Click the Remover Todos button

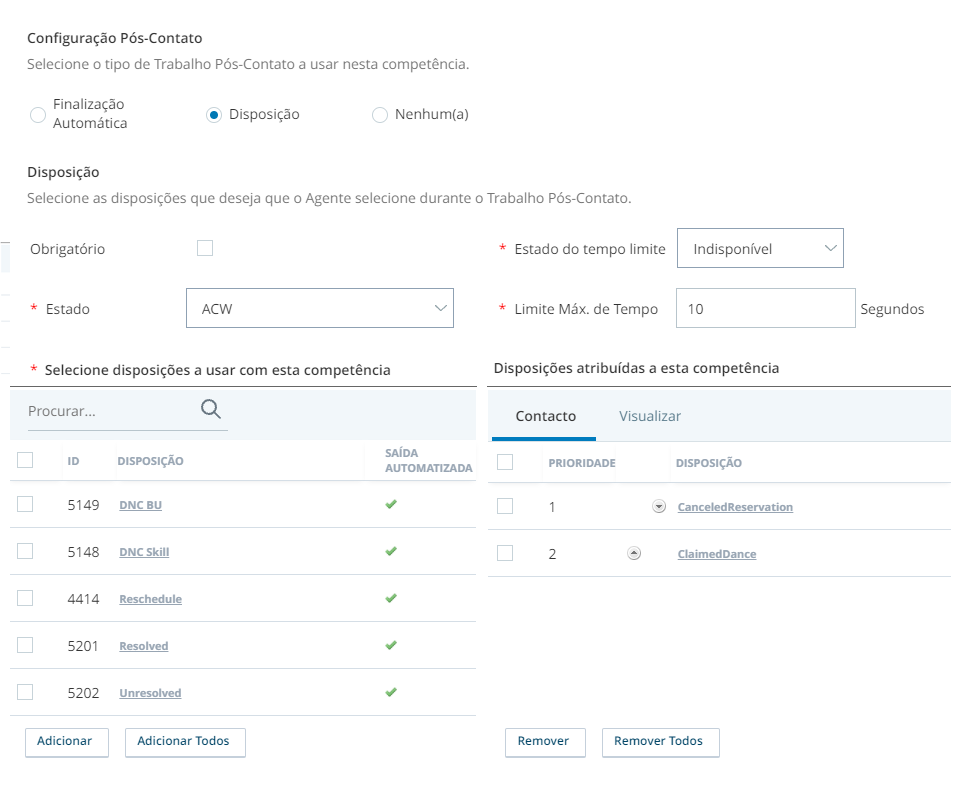(661, 742)
